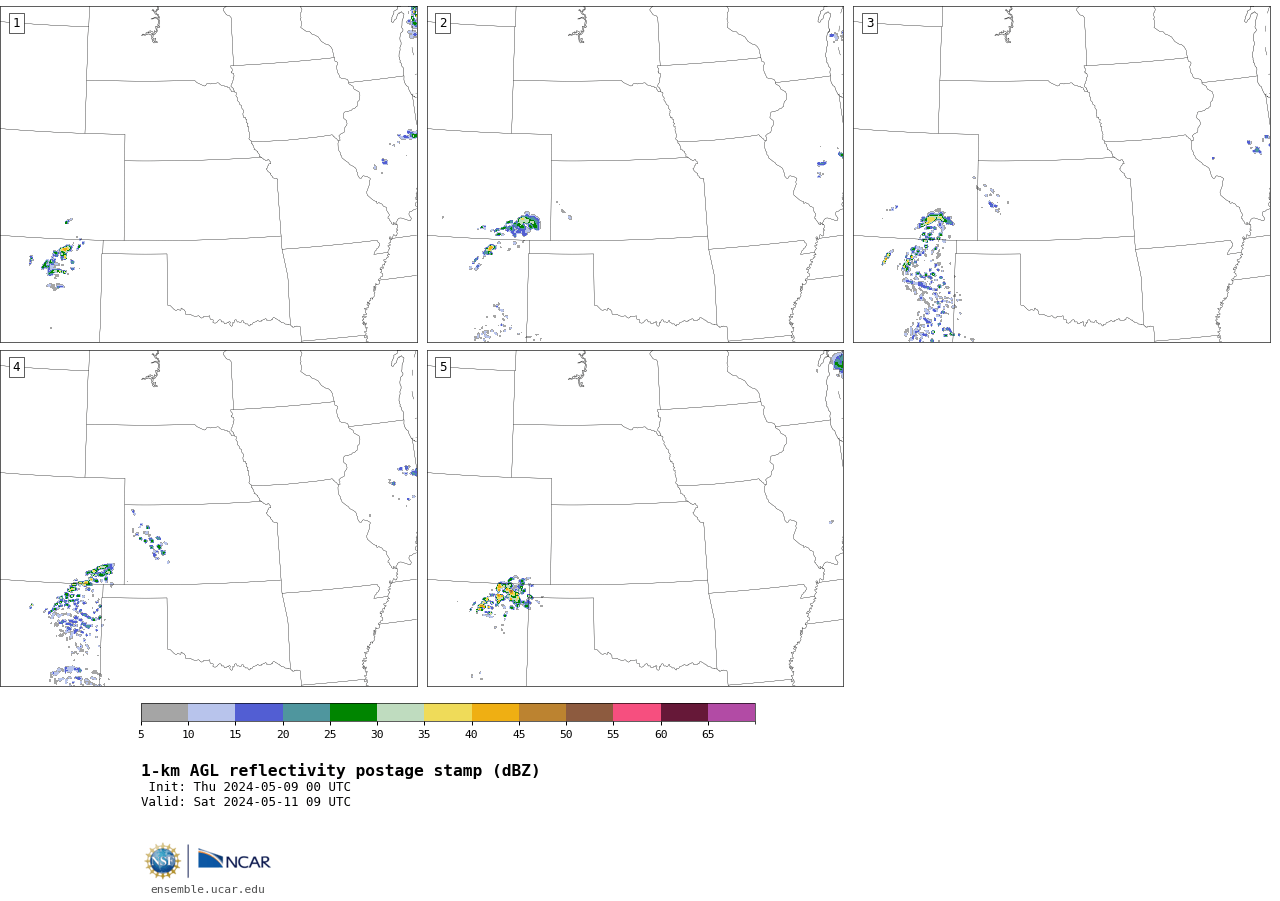Image resolution: width=1280 pixels, height=901 pixels.
Task: Open ensemble member 4 reflectivity map
Action: [x=209, y=518]
